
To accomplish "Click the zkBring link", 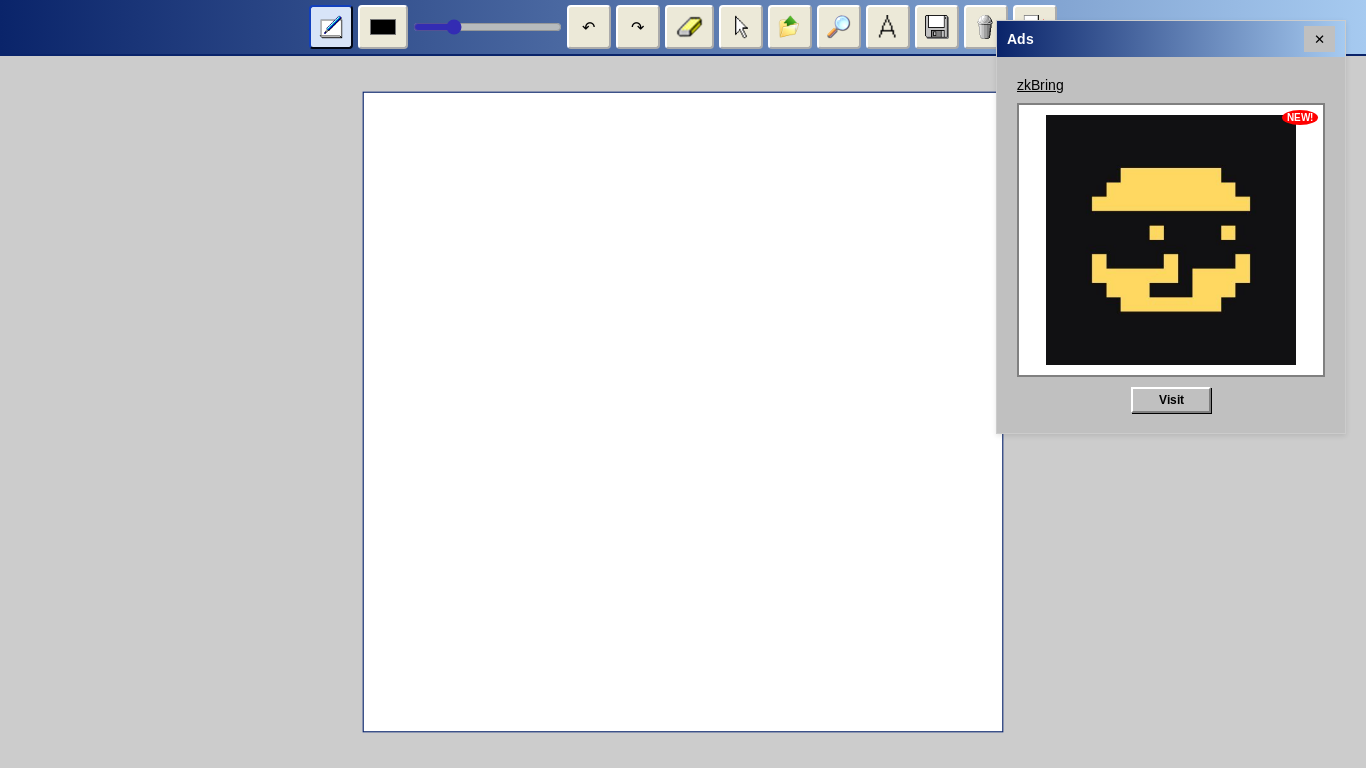I will pyautogui.click(x=1040, y=85).
